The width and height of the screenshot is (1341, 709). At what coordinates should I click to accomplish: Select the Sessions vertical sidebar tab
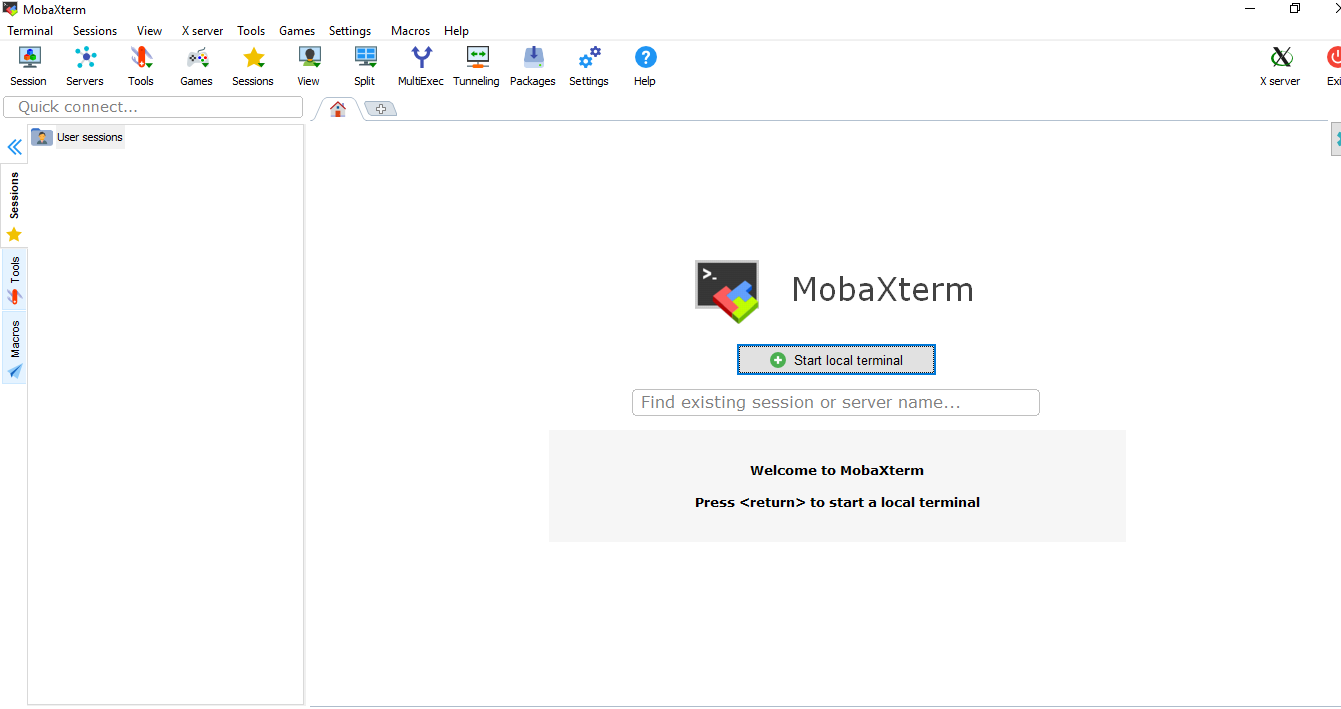[14, 207]
